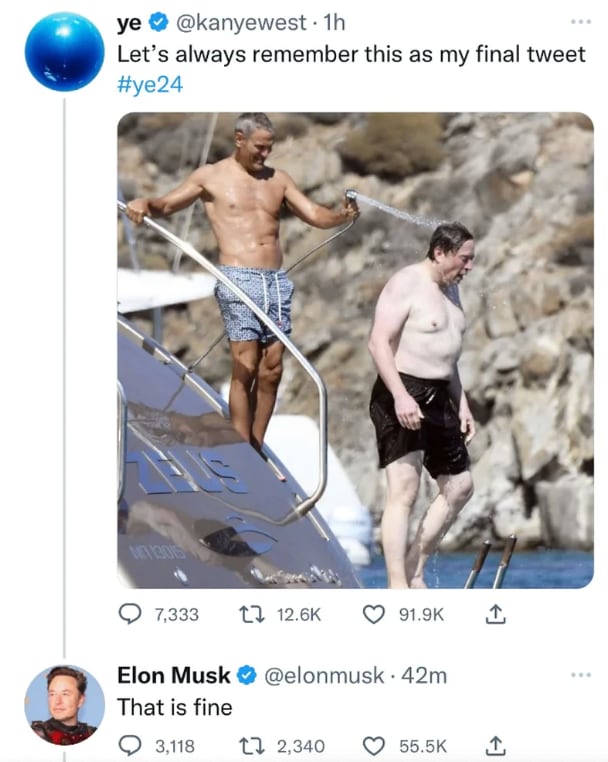This screenshot has width=608, height=762.
Task: Click the @elonmusk handle
Action: pos(325,675)
